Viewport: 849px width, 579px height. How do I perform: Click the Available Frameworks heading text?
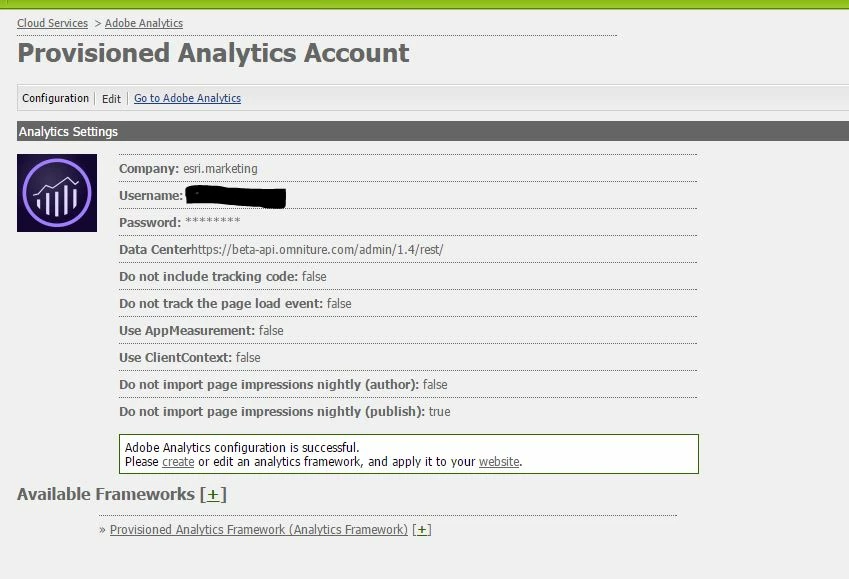tap(106, 494)
